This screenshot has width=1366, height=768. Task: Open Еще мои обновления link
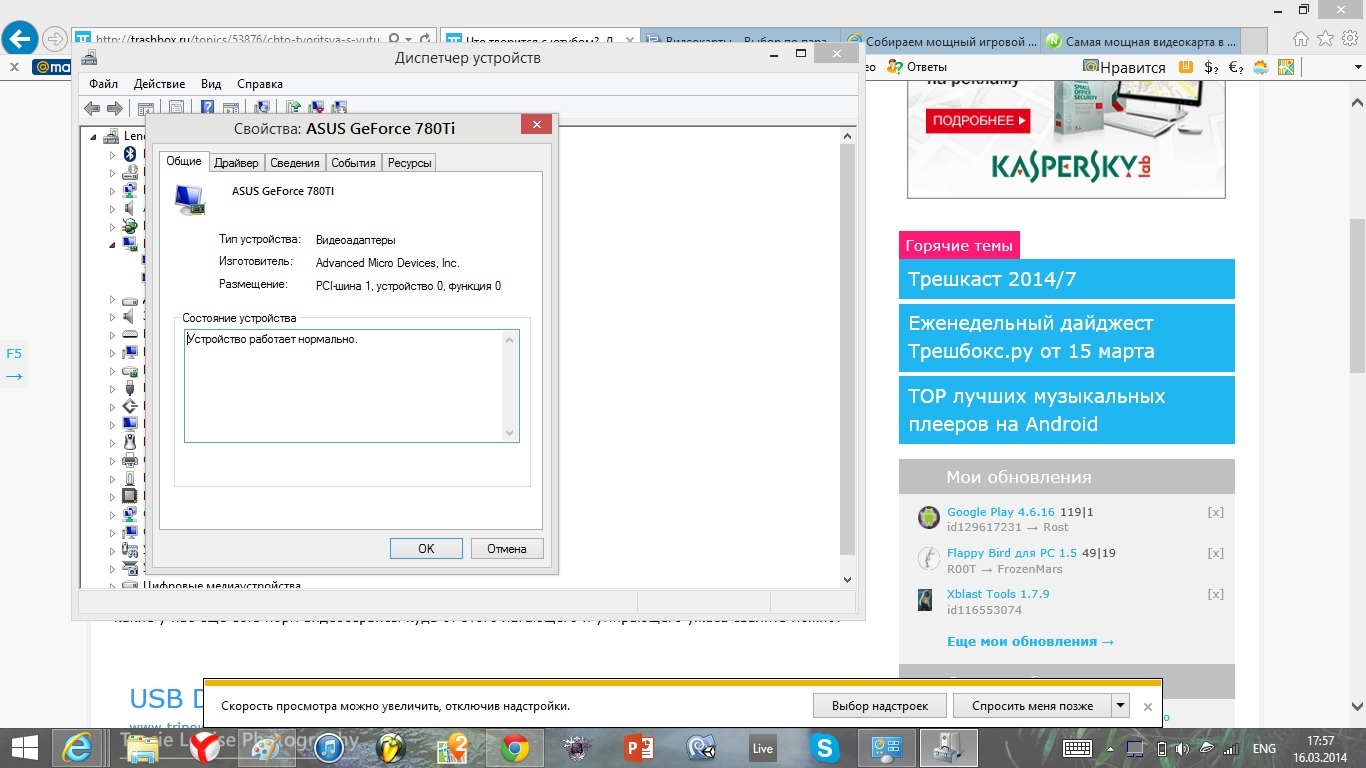pyautogui.click(x=1030, y=641)
